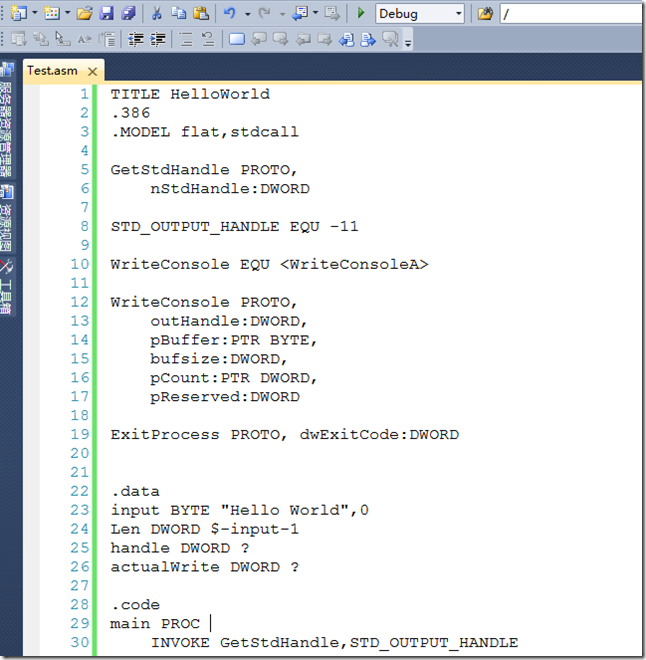Go to Previous Bookmark in Document icon
Viewport: 646px width, 660px height.
pos(347,39)
